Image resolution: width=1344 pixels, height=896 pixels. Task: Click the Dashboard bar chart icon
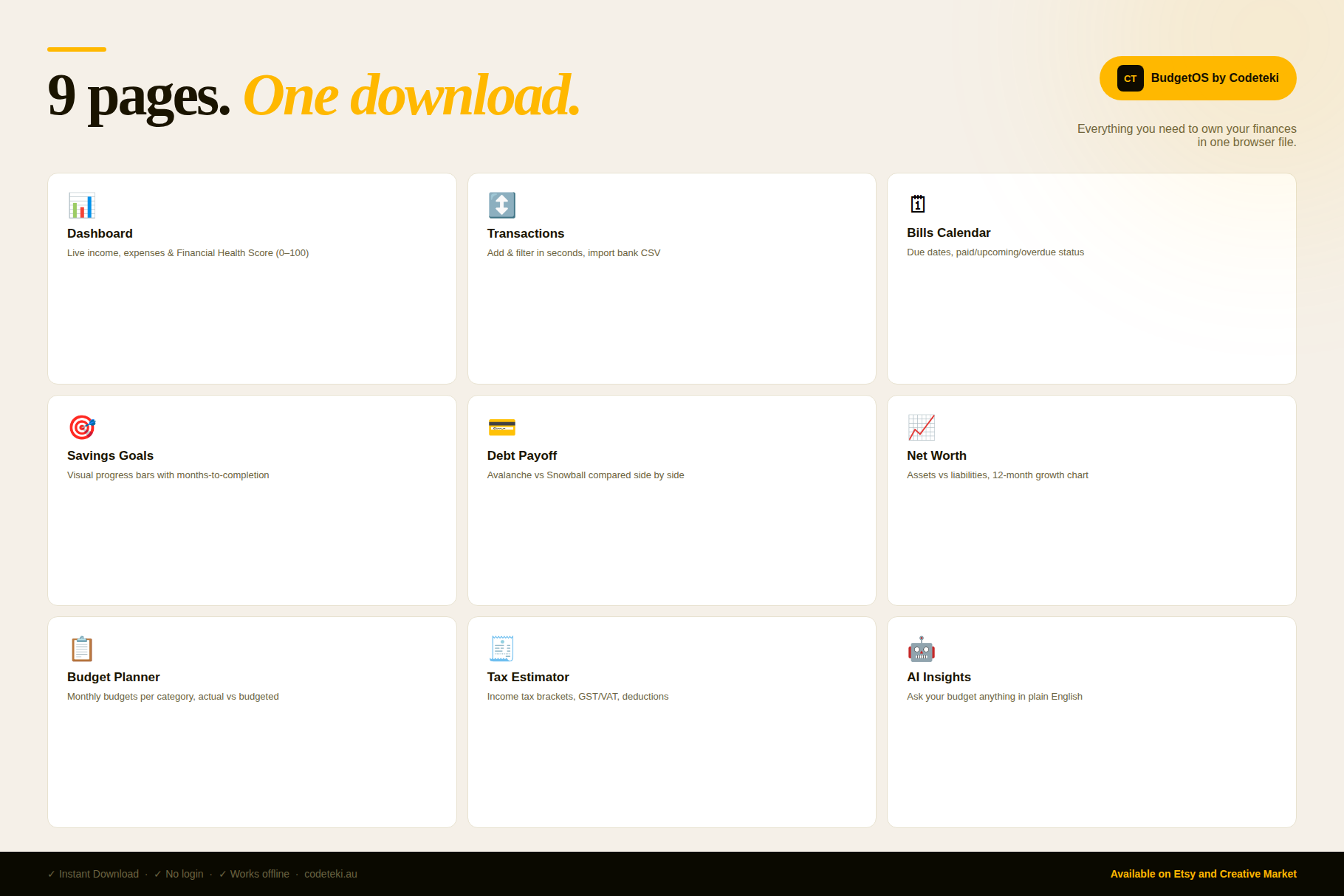pyautogui.click(x=81, y=205)
